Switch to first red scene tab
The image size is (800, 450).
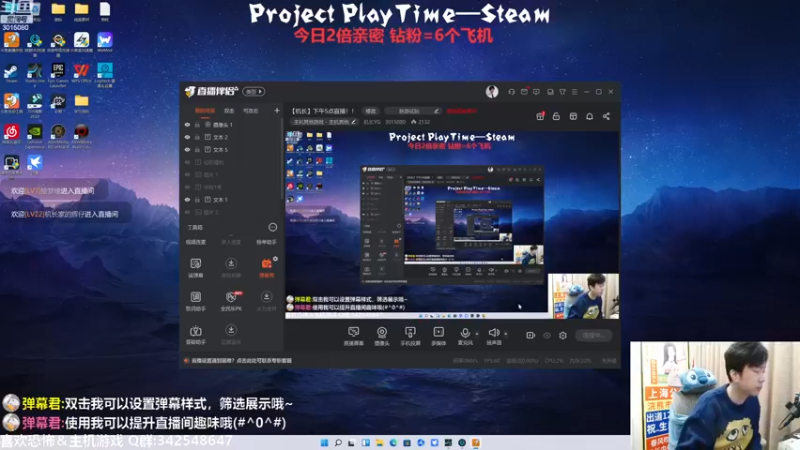click(205, 111)
